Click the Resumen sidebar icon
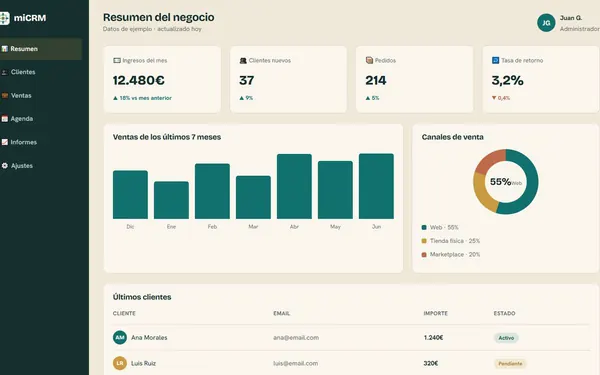 [x=5, y=49]
